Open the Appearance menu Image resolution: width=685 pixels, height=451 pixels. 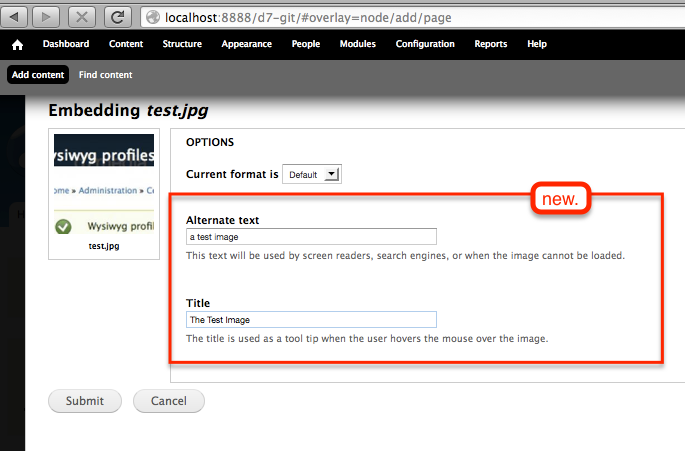tap(246, 44)
